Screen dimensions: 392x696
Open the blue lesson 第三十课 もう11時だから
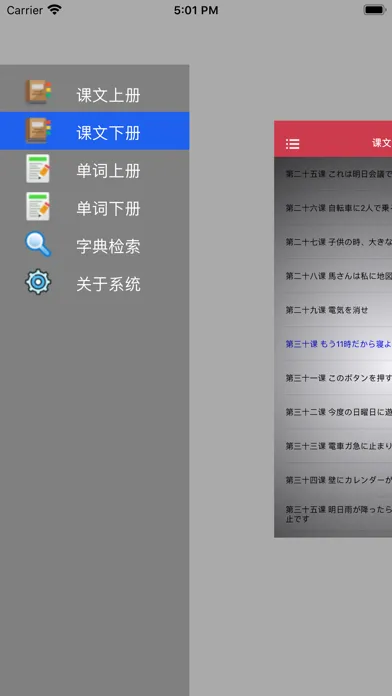(x=333, y=344)
